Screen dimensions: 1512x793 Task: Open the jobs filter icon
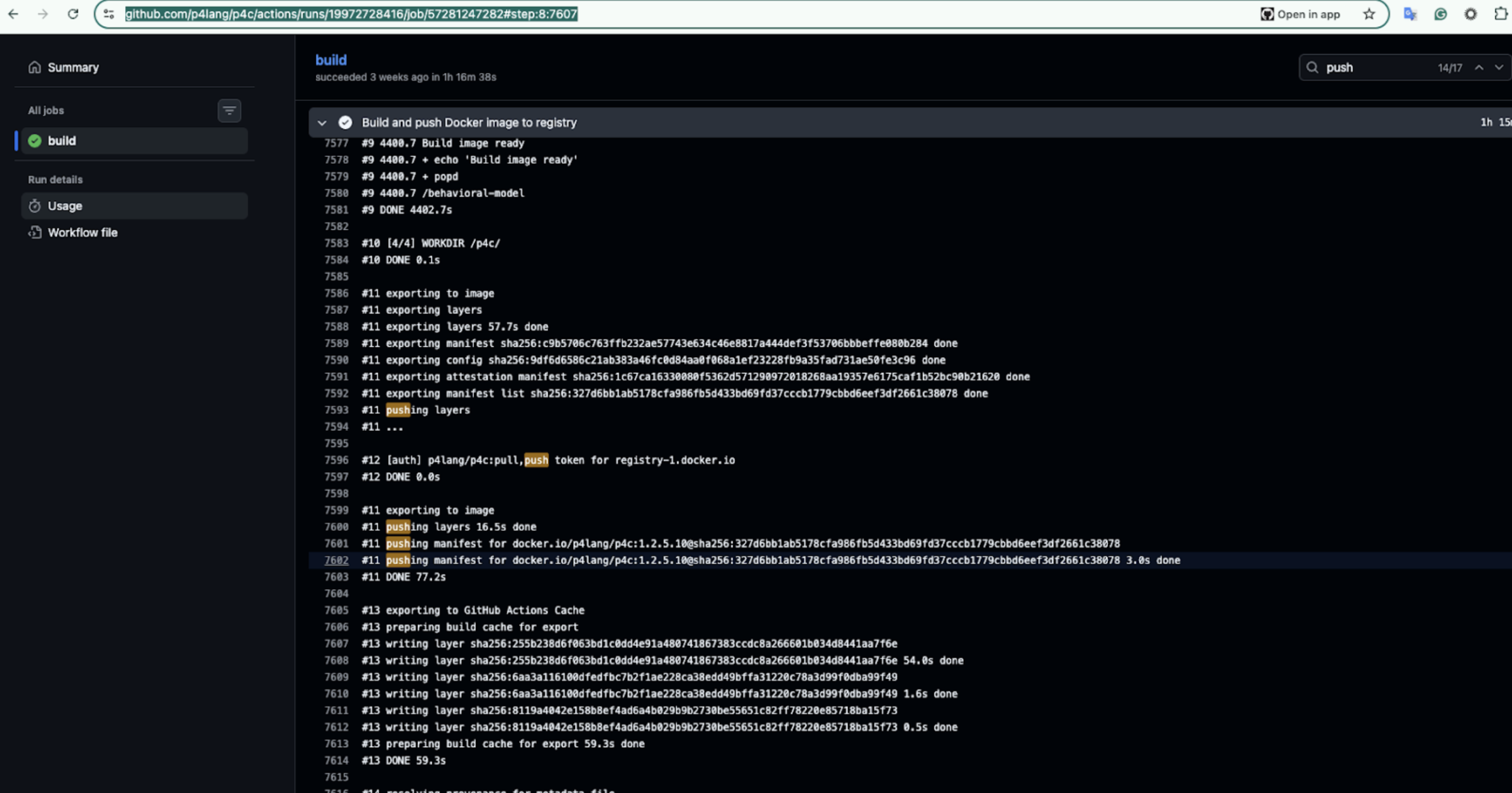(x=229, y=111)
